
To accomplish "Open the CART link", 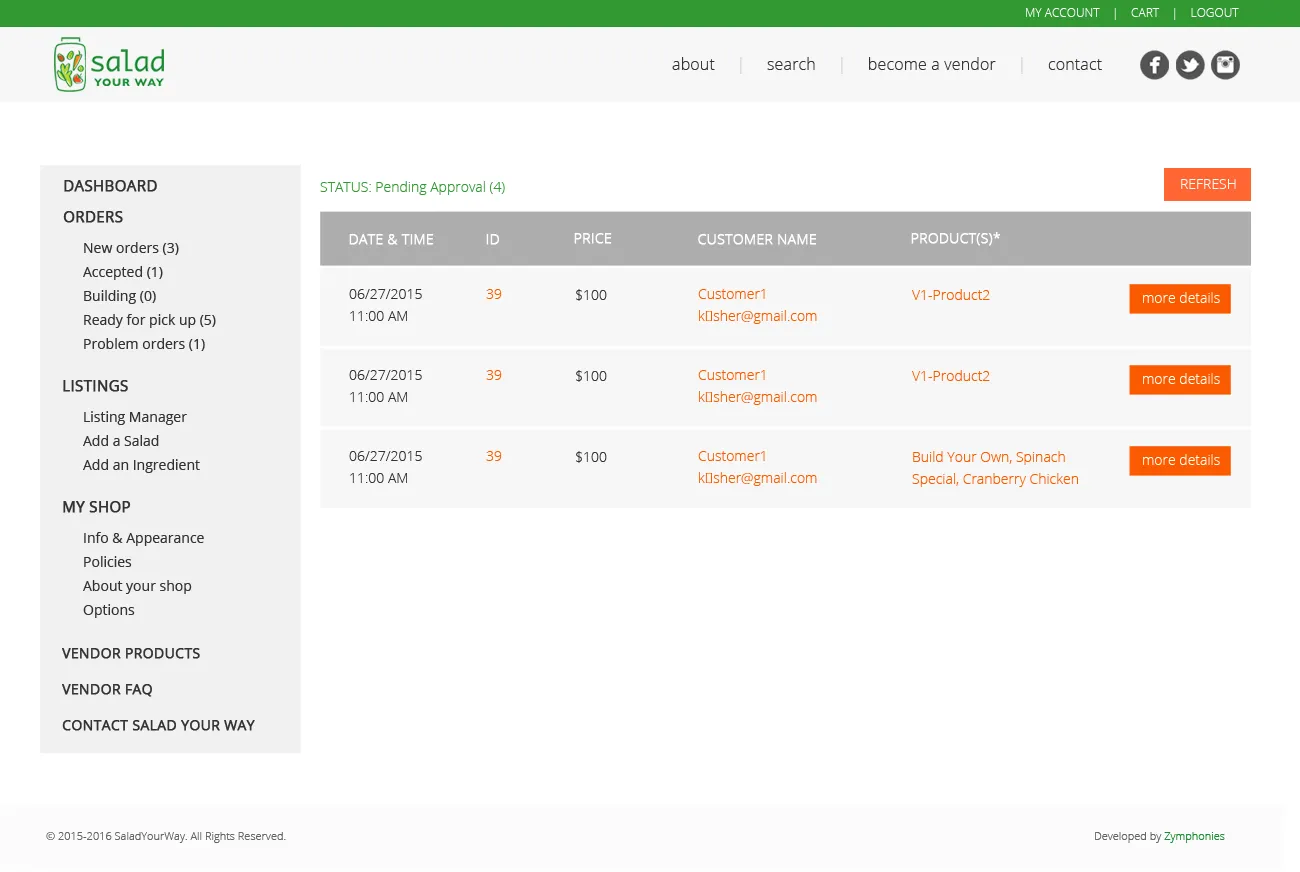I will pos(1145,13).
